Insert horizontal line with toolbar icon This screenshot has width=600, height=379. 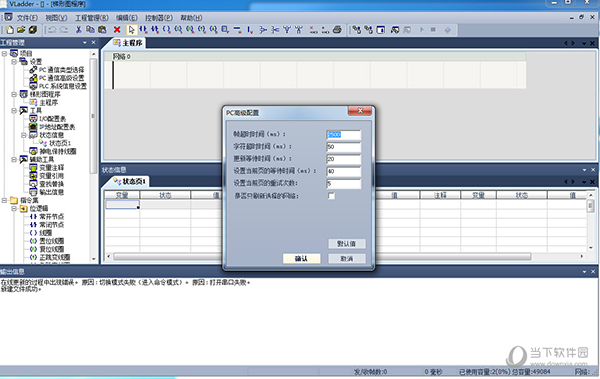coord(237,30)
